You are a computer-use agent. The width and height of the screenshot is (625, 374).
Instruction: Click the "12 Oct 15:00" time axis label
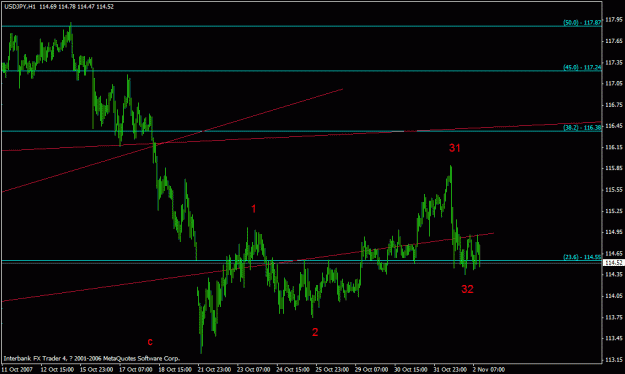(57, 370)
